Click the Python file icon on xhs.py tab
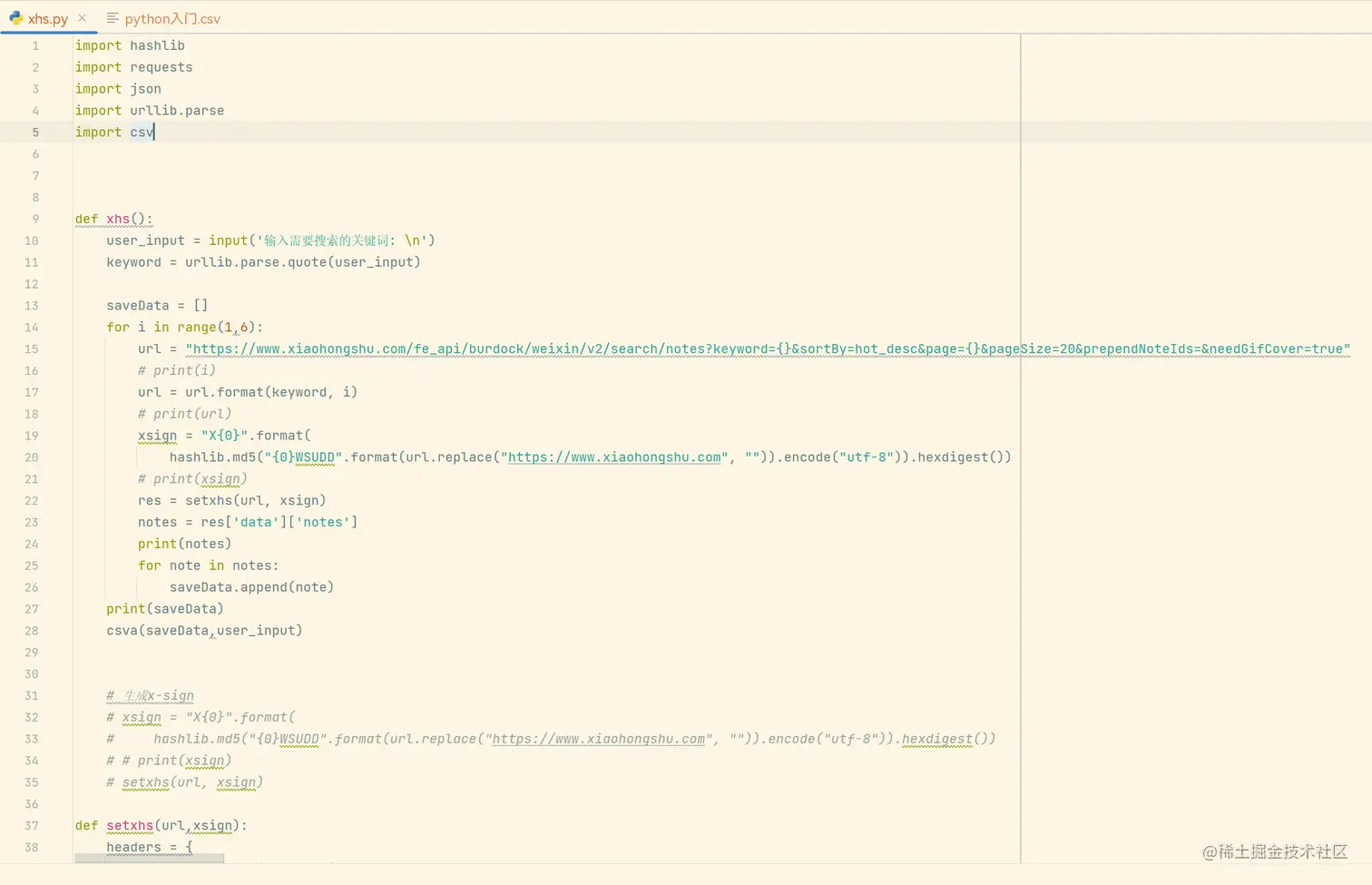 click(x=15, y=17)
